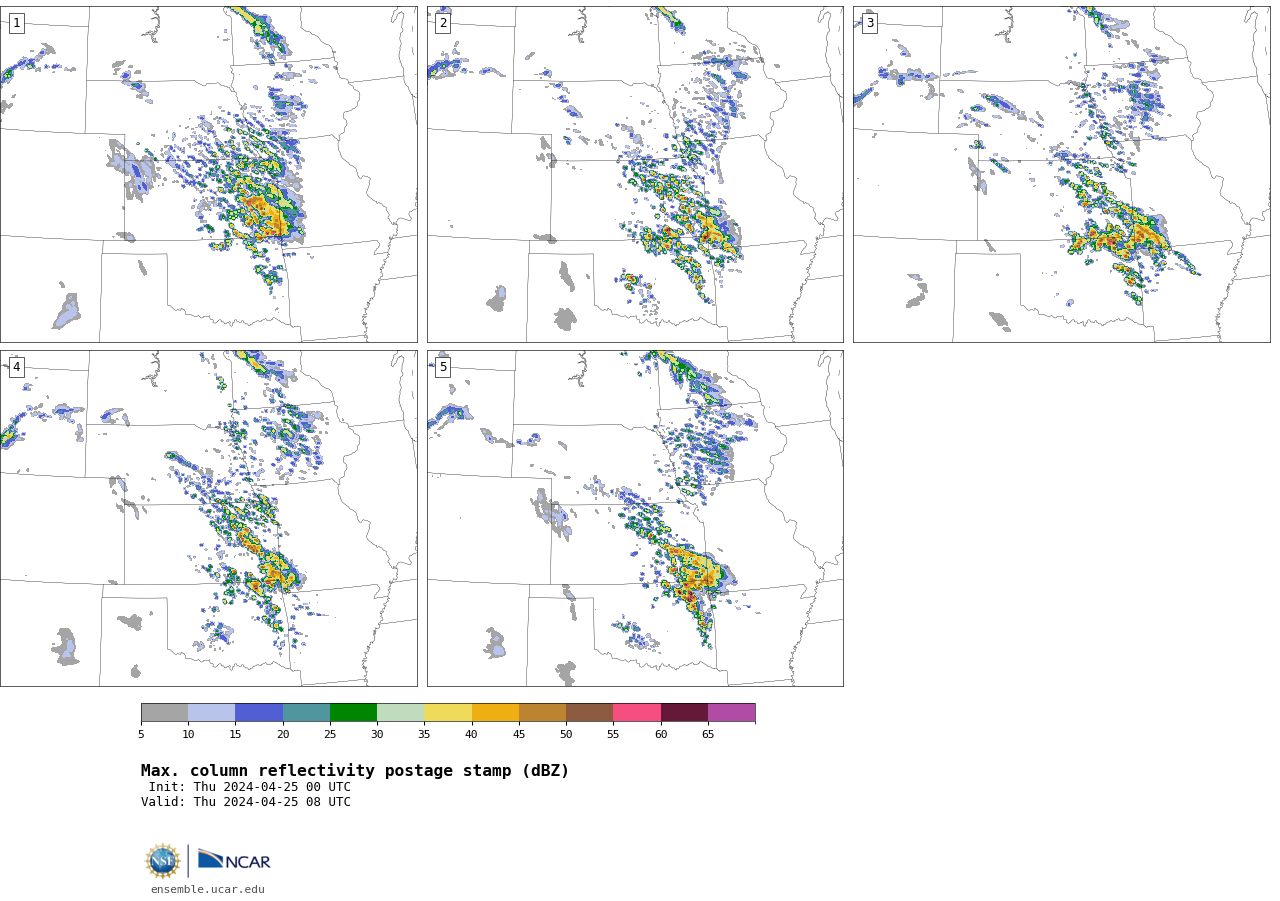Click the colorbar tick label 25
Image resolution: width=1280 pixels, height=901 pixels.
pyautogui.click(x=330, y=735)
